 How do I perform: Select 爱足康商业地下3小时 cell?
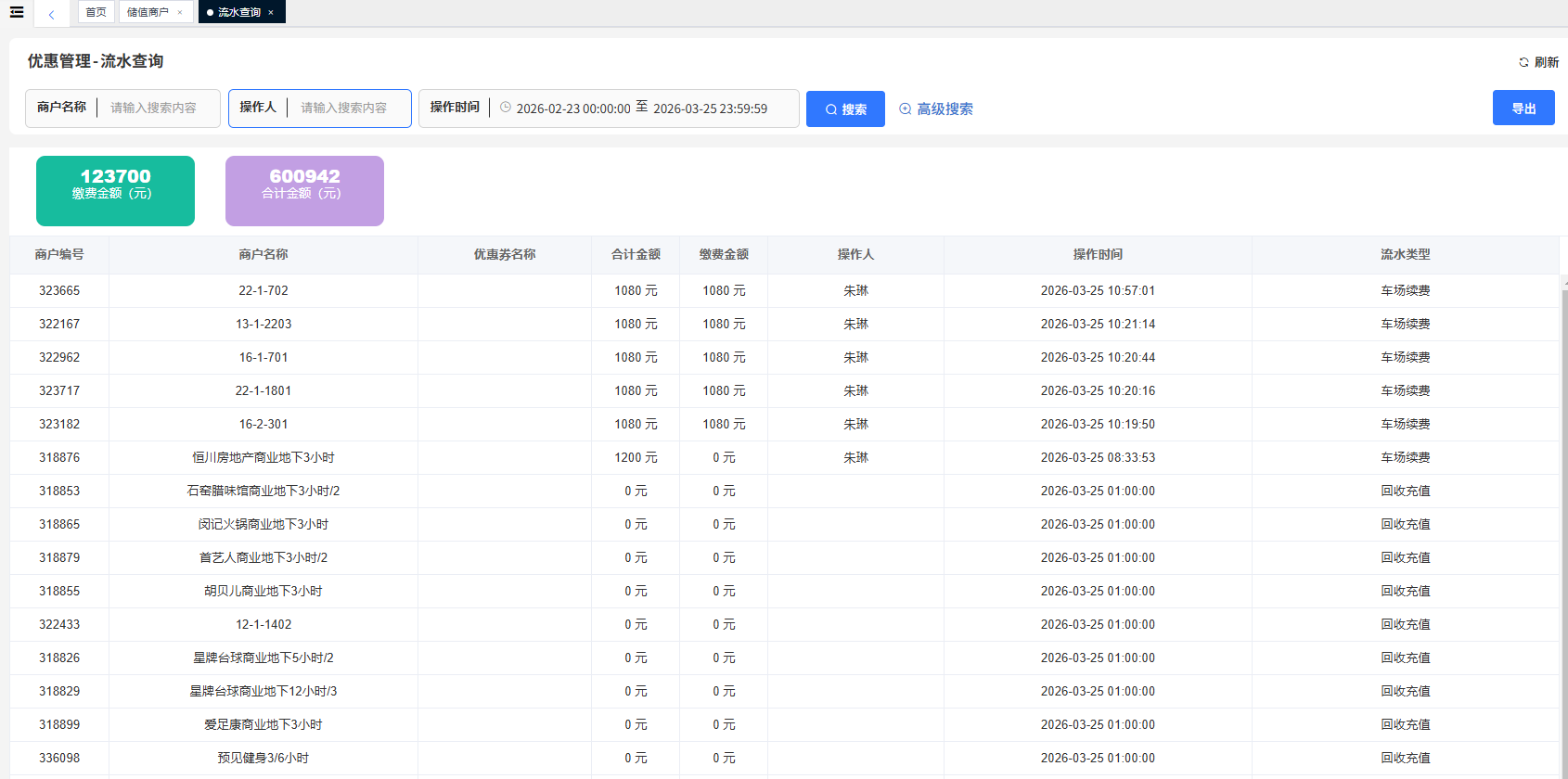pyautogui.click(x=263, y=724)
